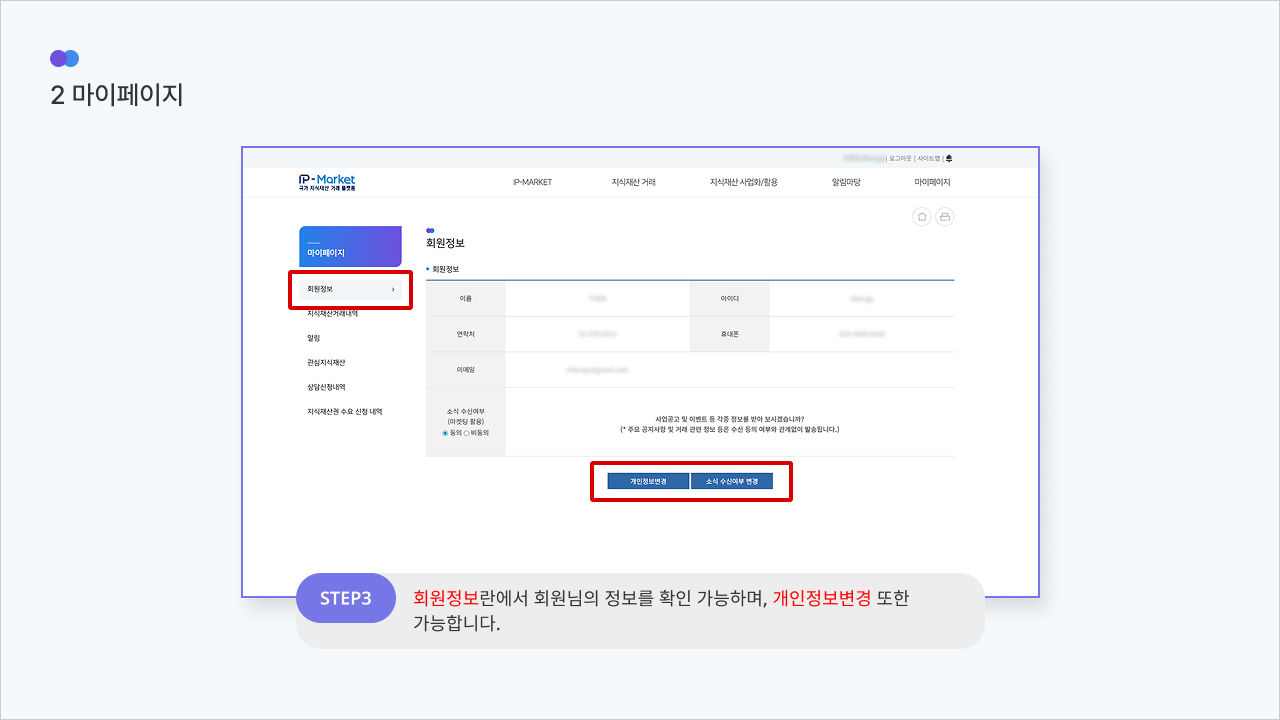Open the IP-MARKET top menu
Viewport: 1280px width, 720px height.
coord(532,182)
